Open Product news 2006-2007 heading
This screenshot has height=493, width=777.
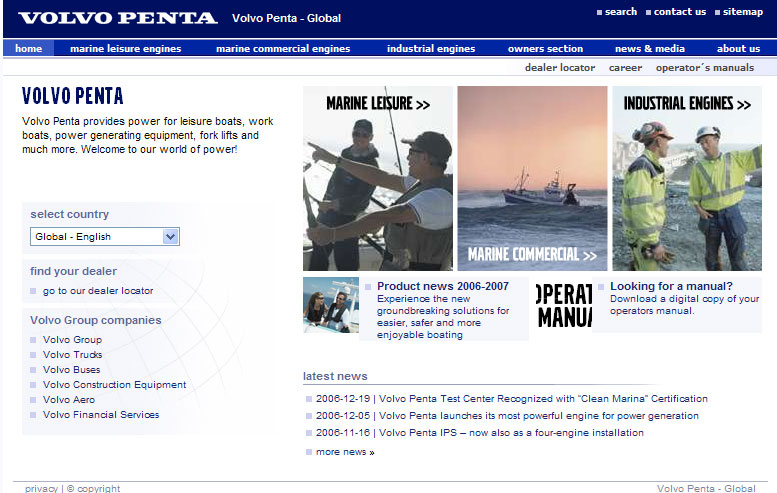(443, 286)
